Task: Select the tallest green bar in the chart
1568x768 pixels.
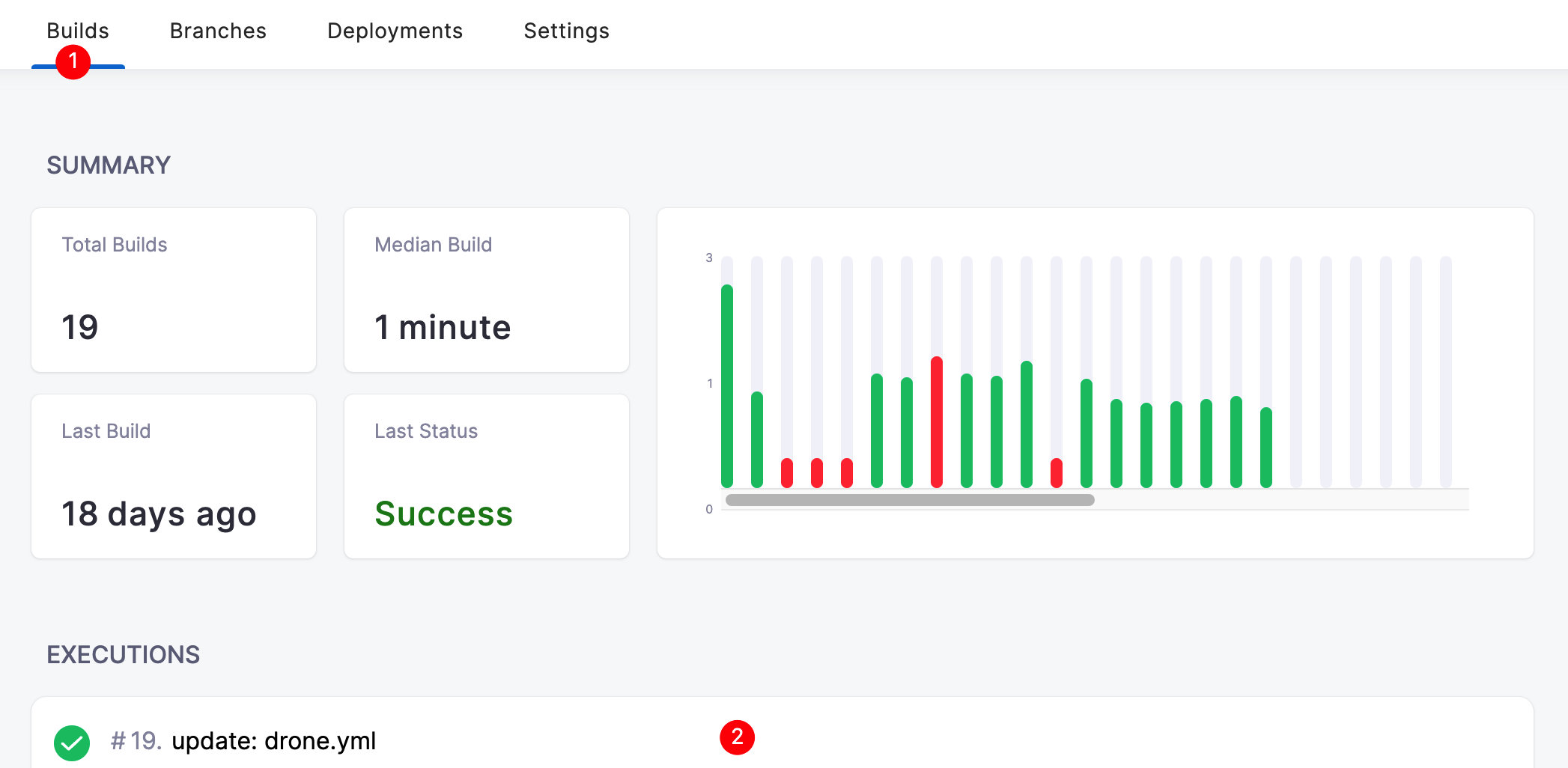Action: (727, 385)
